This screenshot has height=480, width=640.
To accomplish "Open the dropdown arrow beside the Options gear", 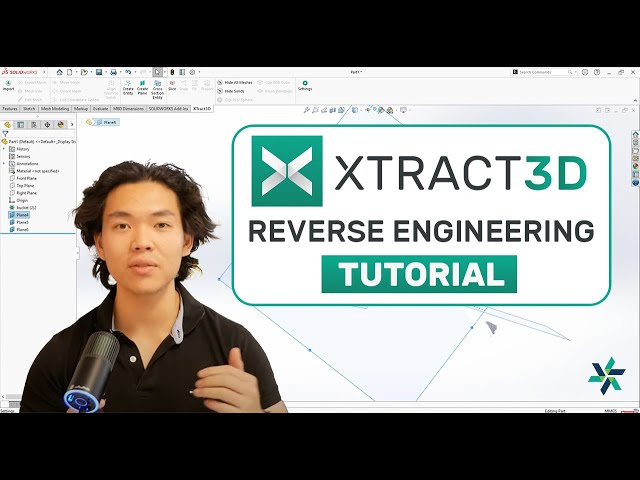I will click(199, 72).
